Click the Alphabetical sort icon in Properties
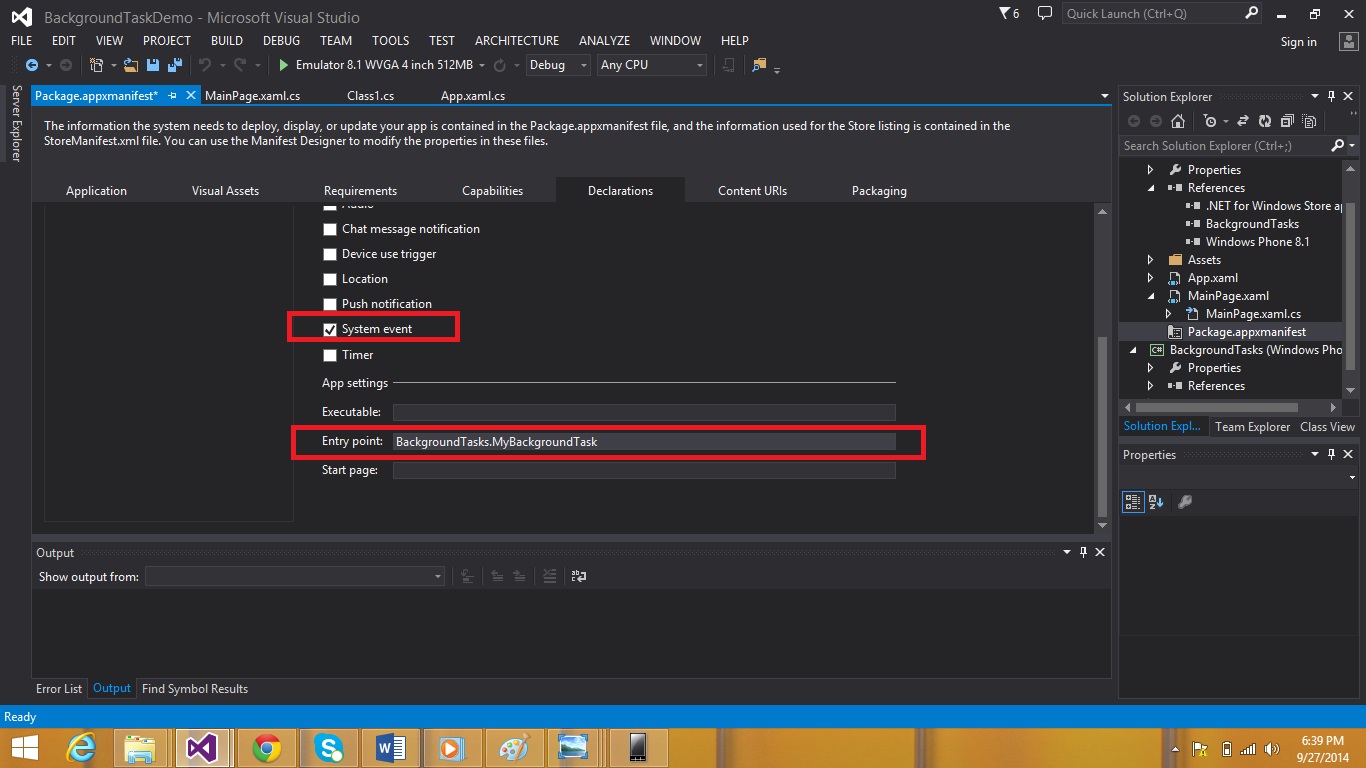The width and height of the screenshot is (1366, 768). click(x=1156, y=502)
